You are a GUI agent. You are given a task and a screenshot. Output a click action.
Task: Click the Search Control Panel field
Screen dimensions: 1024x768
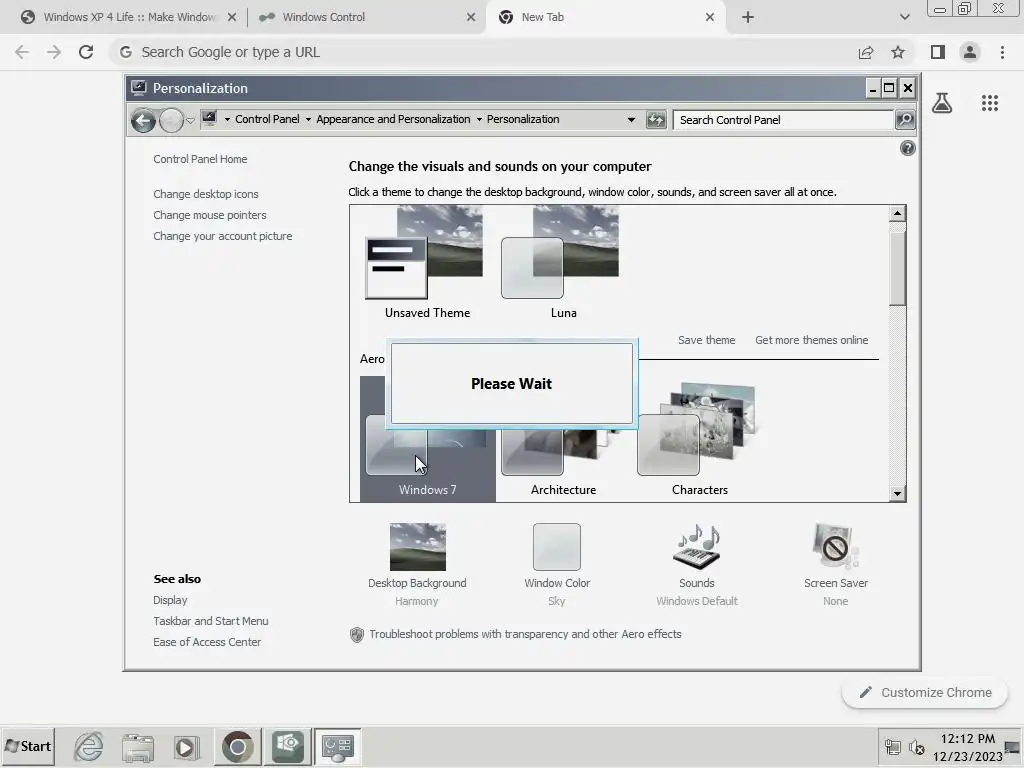point(782,120)
